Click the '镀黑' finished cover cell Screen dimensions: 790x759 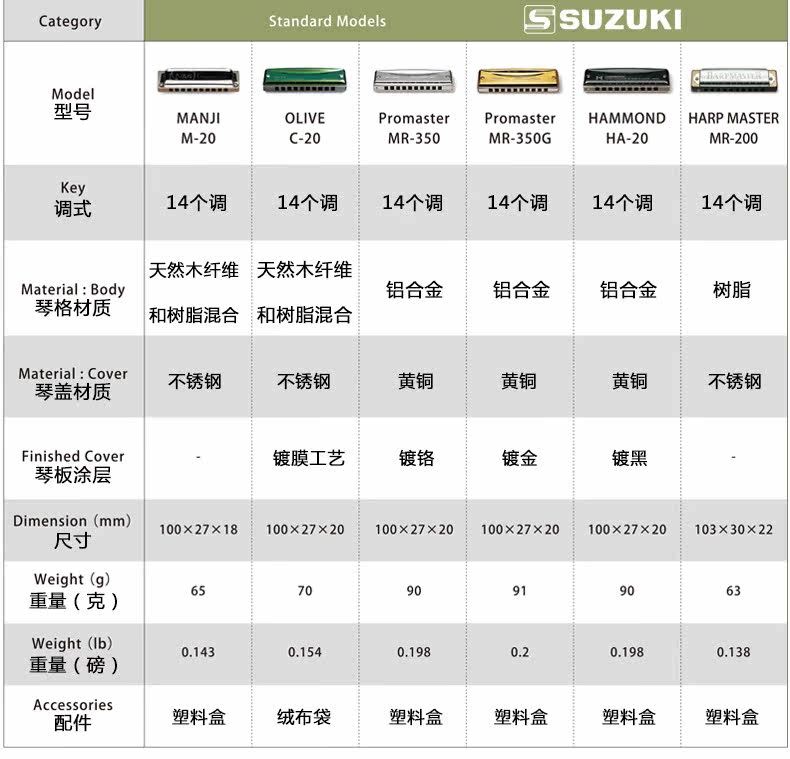(629, 458)
